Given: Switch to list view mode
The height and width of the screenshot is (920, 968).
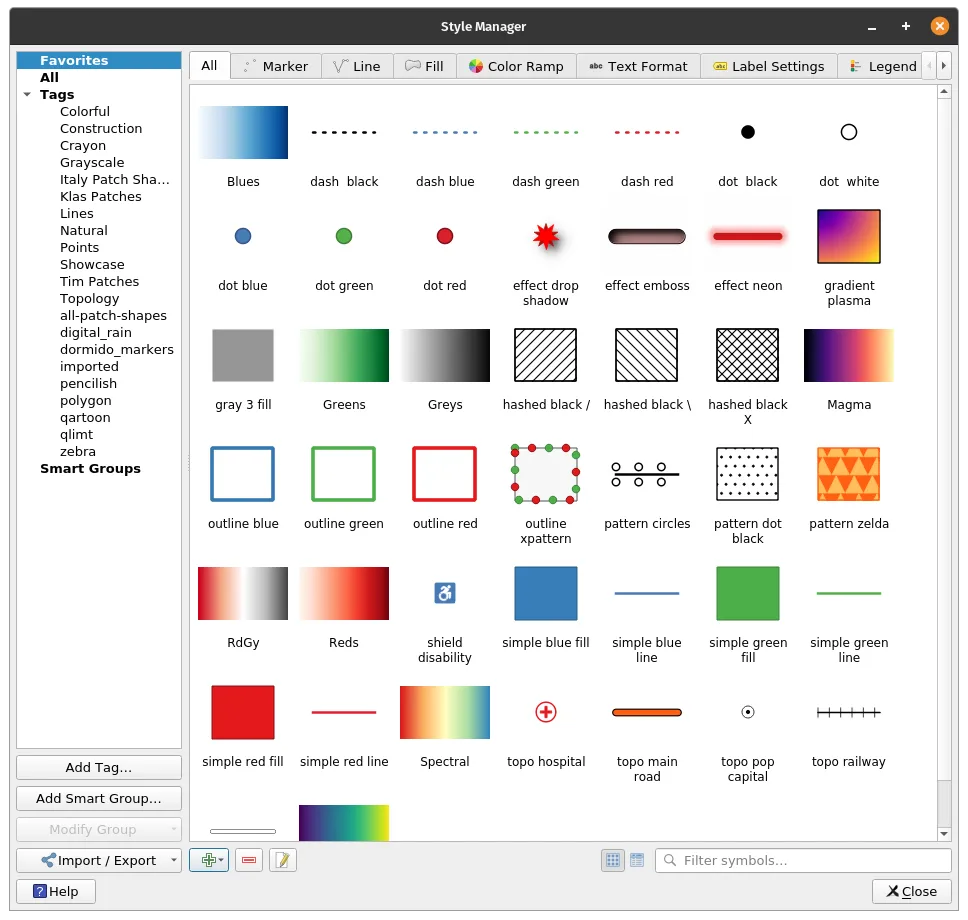Looking at the screenshot, I should point(637,860).
